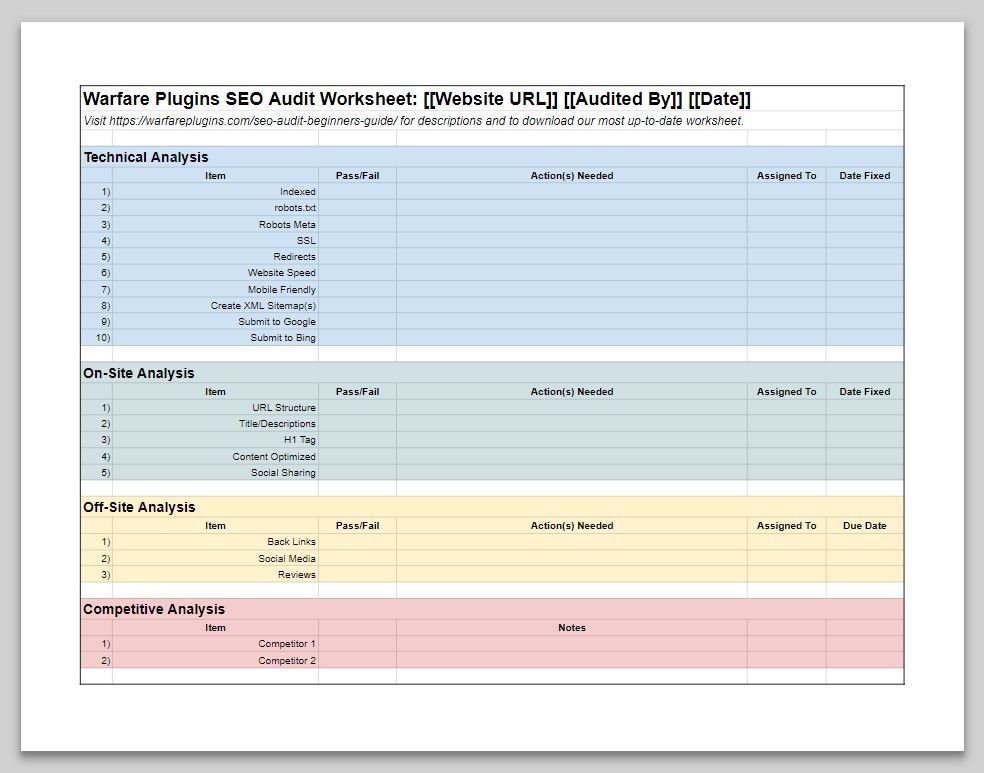The height and width of the screenshot is (773, 984).
Task: Select the On-Site Analysis section header
Action: (x=140, y=373)
